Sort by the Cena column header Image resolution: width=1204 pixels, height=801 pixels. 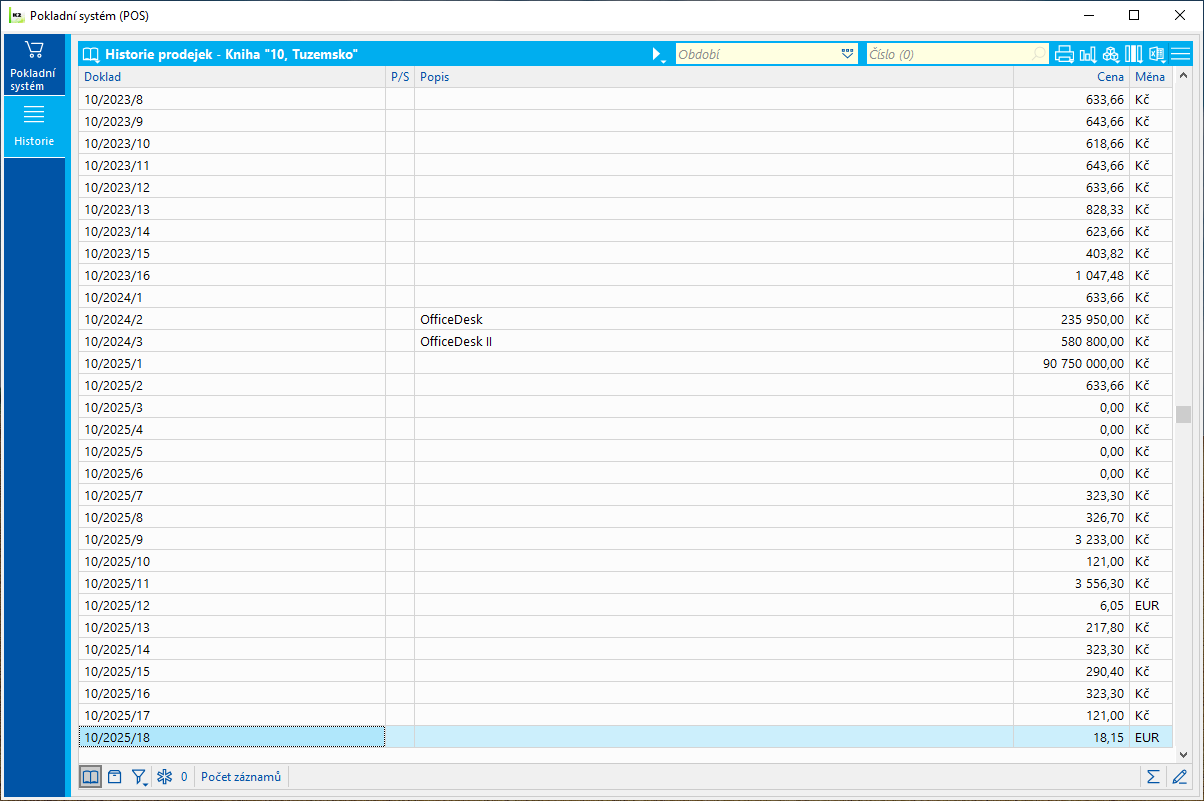1071,77
